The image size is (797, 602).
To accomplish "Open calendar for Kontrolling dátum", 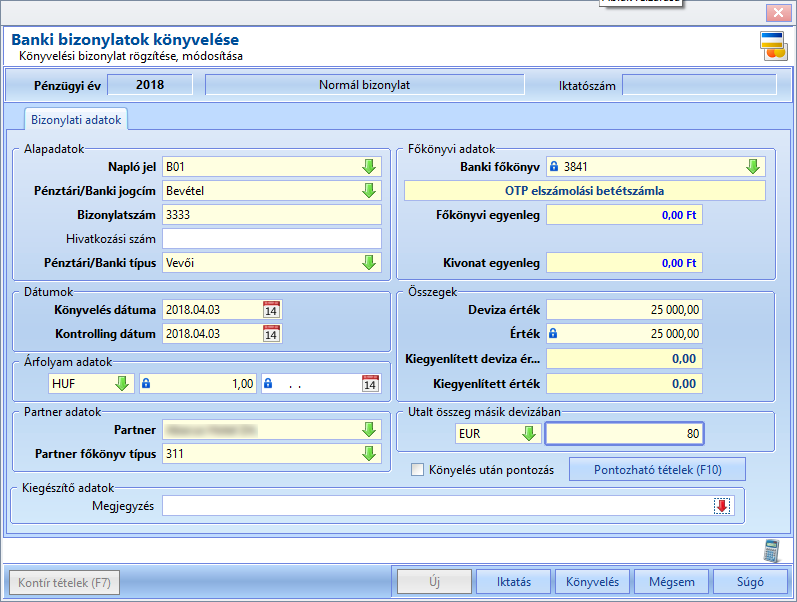I will click(x=271, y=334).
